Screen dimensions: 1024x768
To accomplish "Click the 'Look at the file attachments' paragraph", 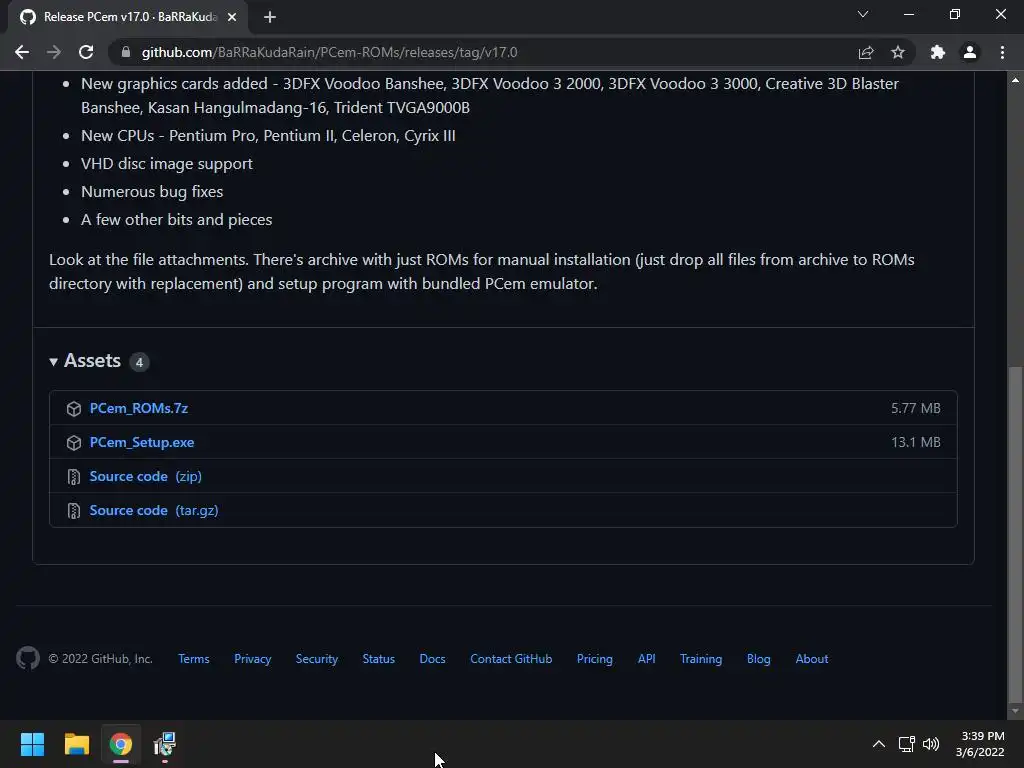I will pyautogui.click(x=482, y=272).
